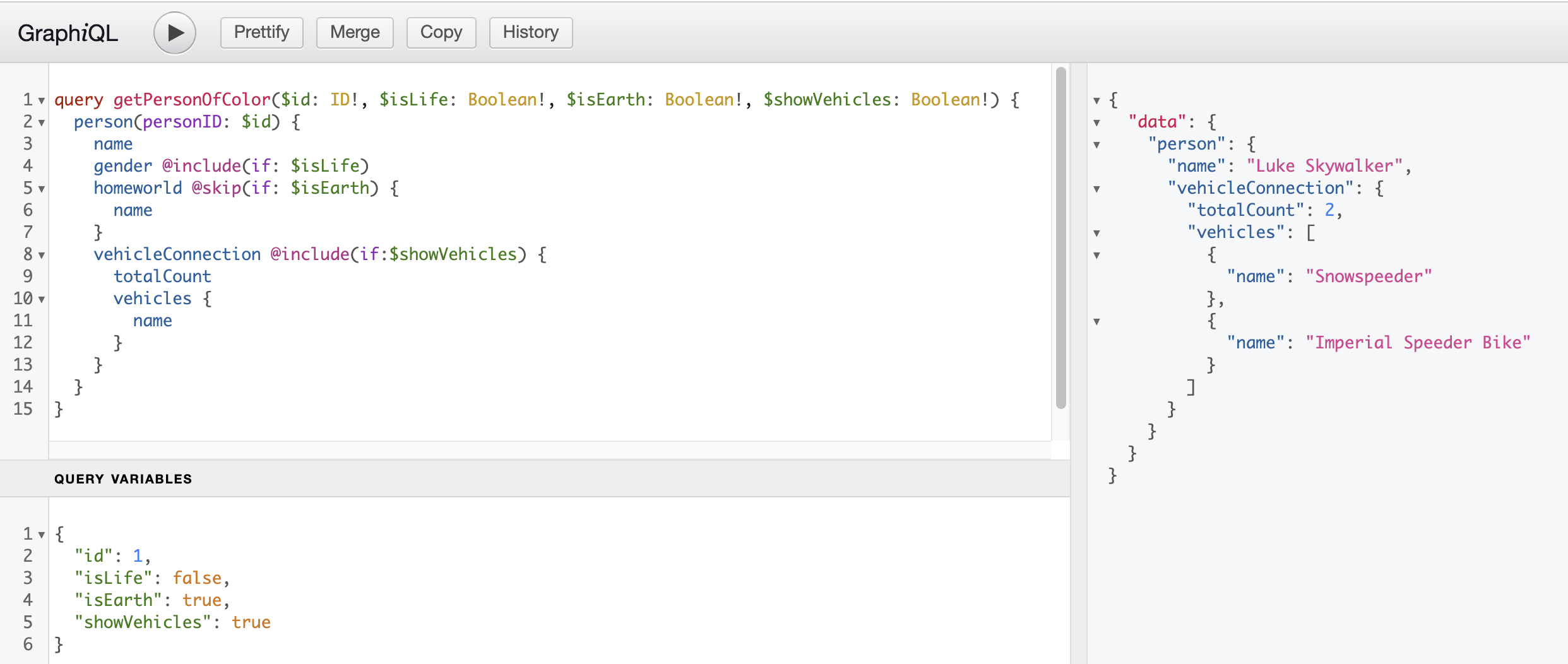The height and width of the screenshot is (664, 1568).
Task: Collapse result root brace fold arrow
Action: pos(1096,100)
